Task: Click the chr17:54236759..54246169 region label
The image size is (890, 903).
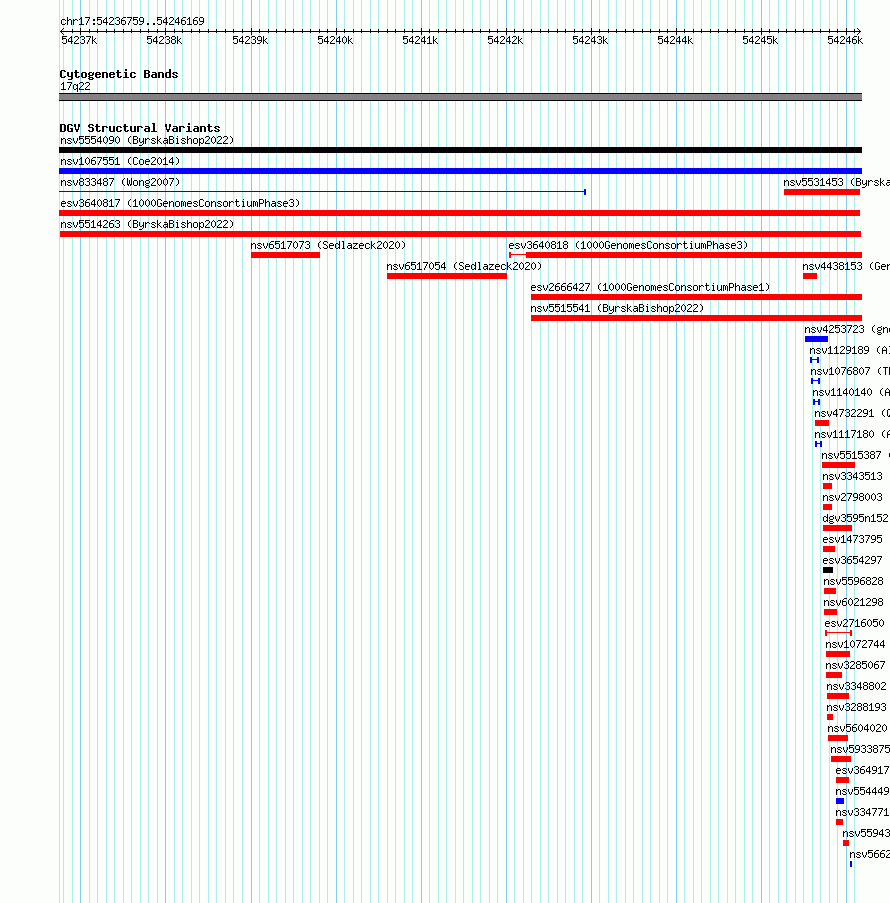Action: (132, 21)
